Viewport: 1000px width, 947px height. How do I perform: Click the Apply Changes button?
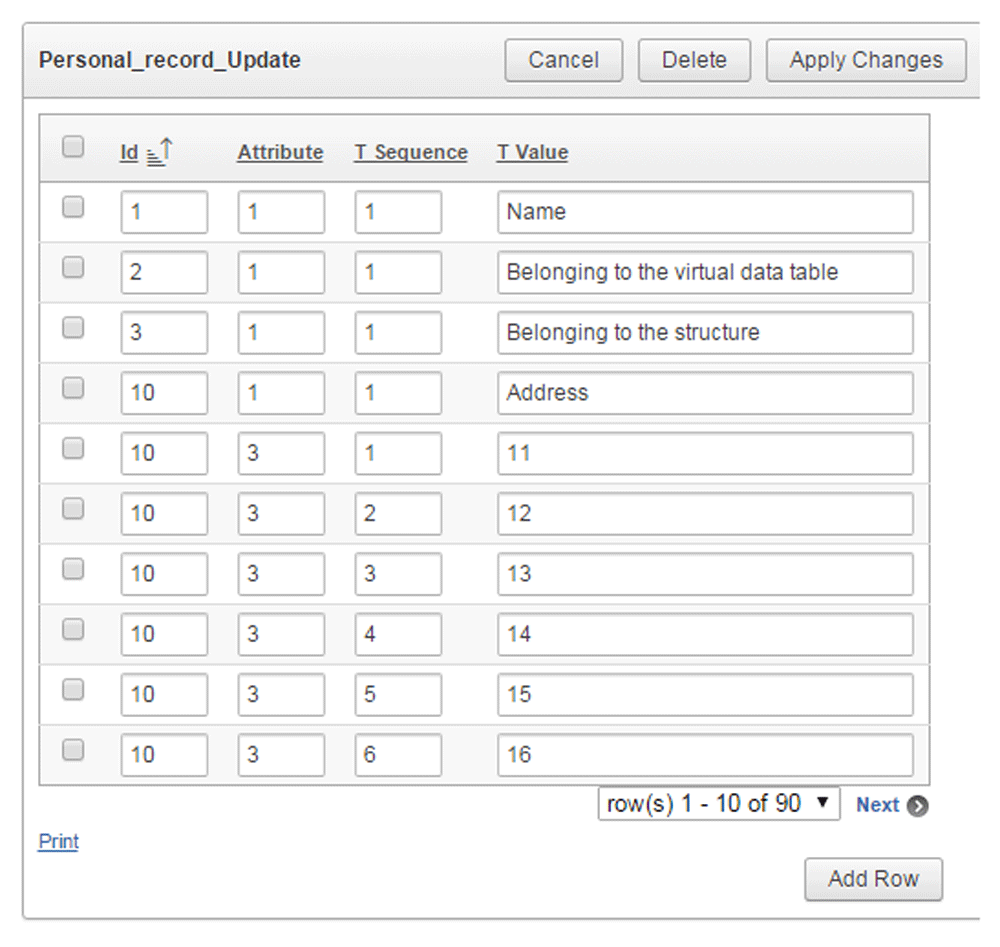pos(866,60)
